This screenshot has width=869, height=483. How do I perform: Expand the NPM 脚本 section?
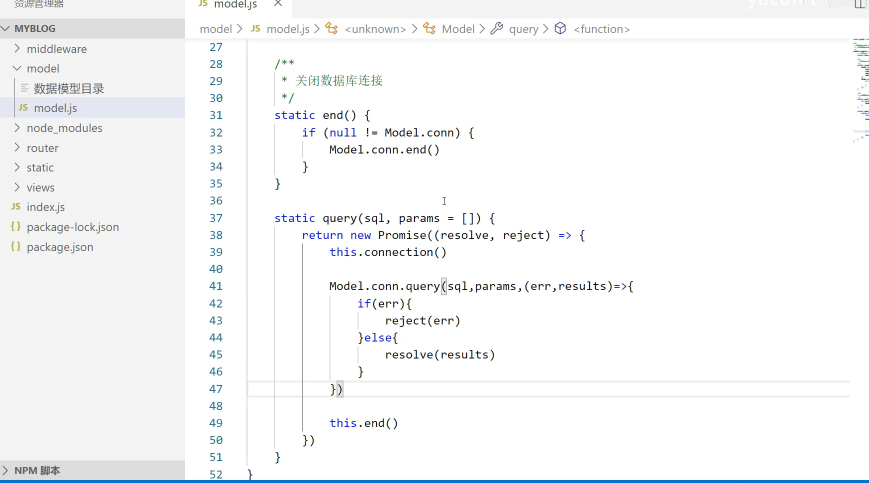tap(6, 471)
